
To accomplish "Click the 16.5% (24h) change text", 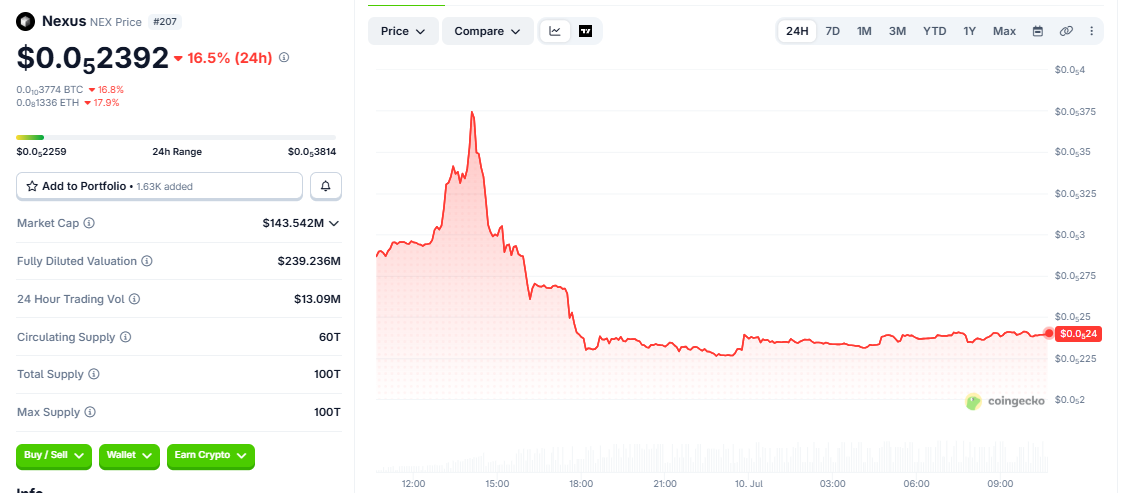I will 230,58.
